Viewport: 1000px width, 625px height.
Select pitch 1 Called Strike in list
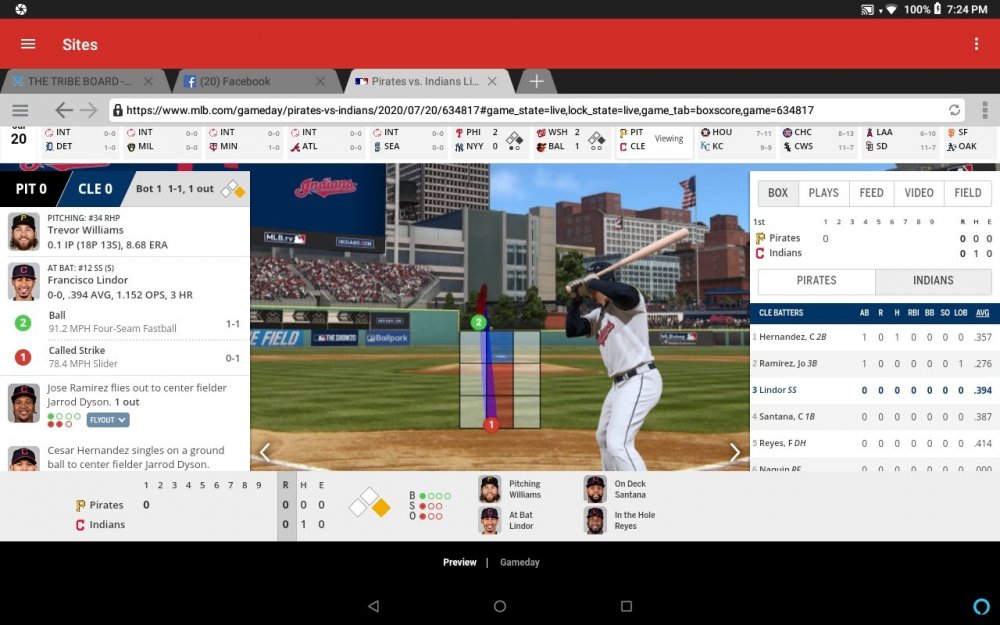(125, 358)
